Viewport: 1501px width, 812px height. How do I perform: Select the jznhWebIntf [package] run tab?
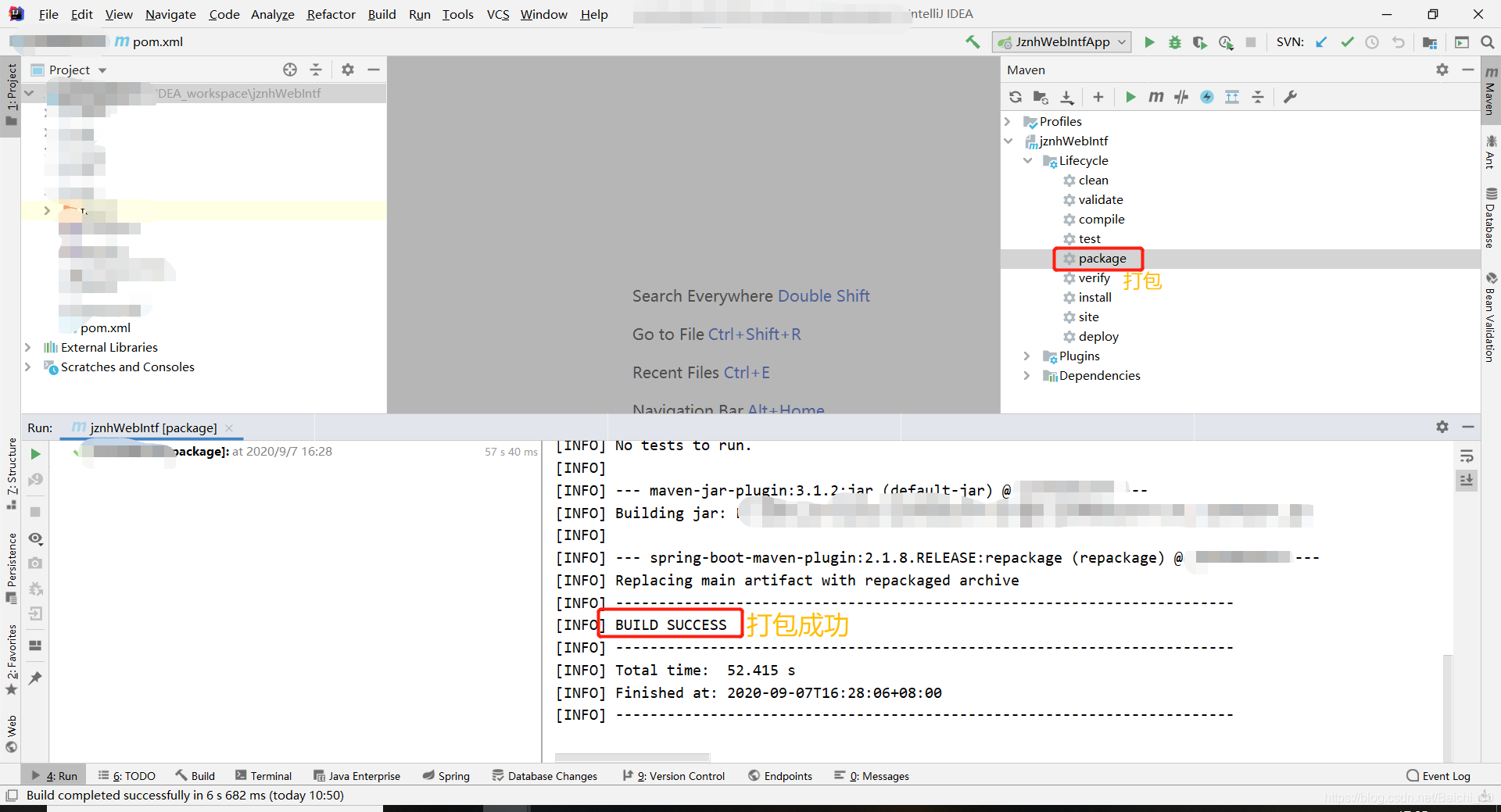coord(153,427)
